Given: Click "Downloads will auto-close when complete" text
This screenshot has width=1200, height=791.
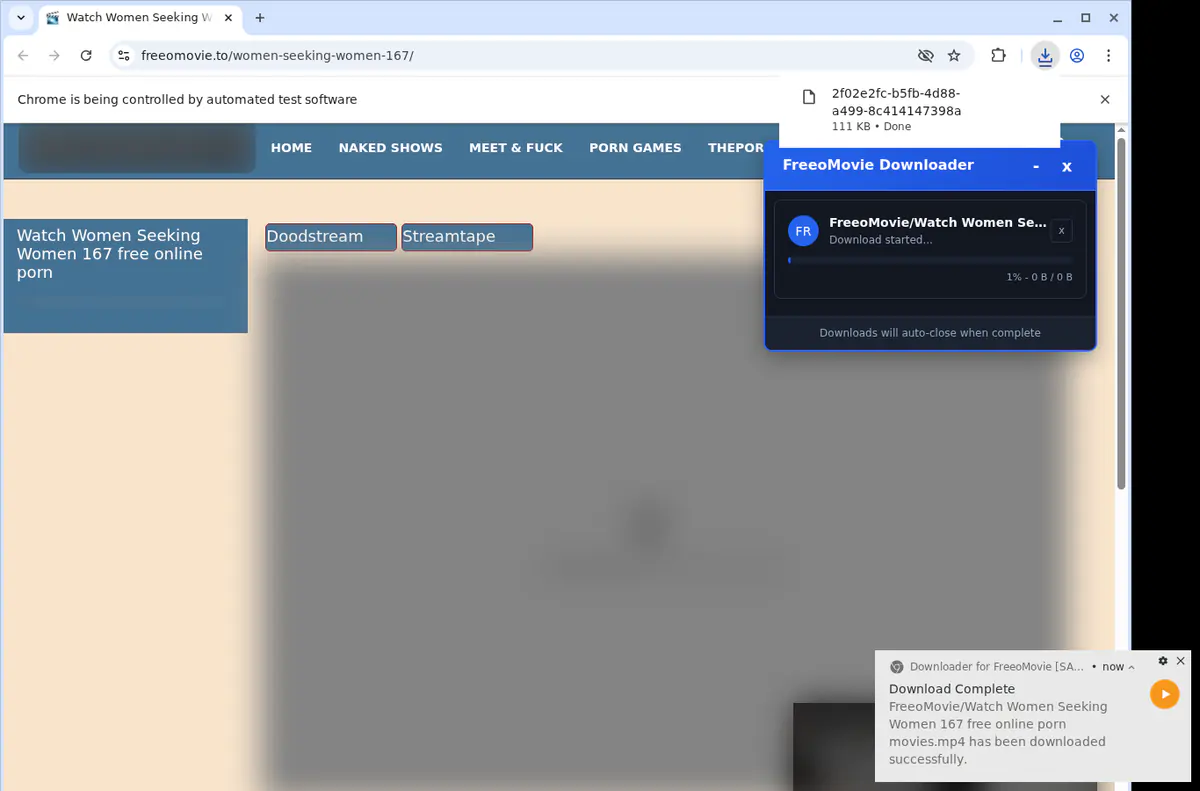Looking at the screenshot, I should pyautogui.click(x=930, y=333).
